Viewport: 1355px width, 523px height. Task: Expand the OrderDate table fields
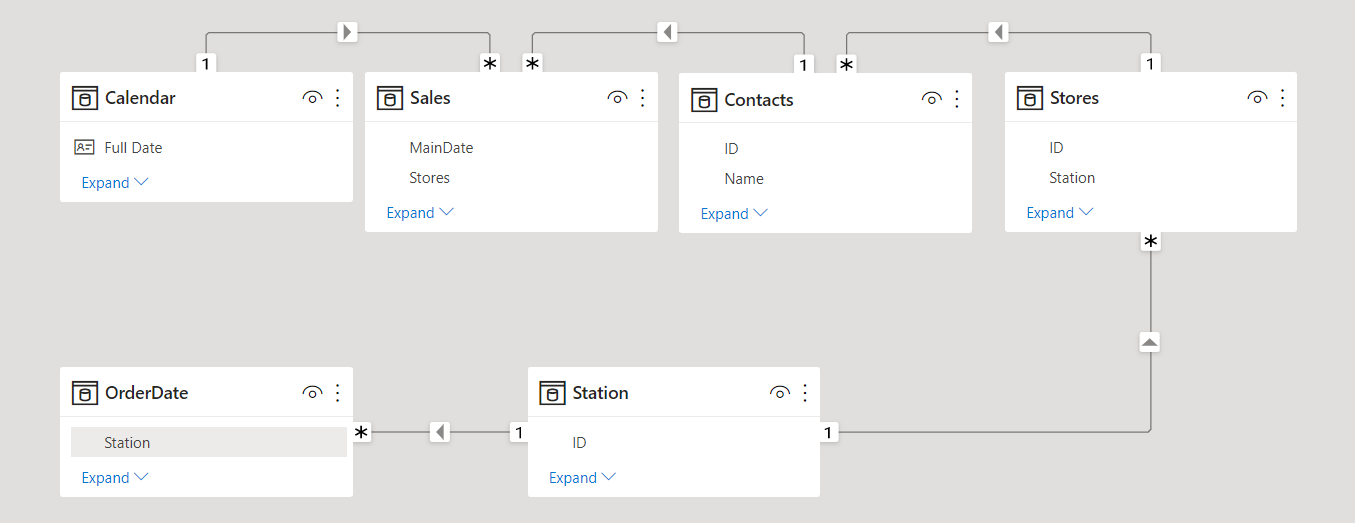(115, 478)
